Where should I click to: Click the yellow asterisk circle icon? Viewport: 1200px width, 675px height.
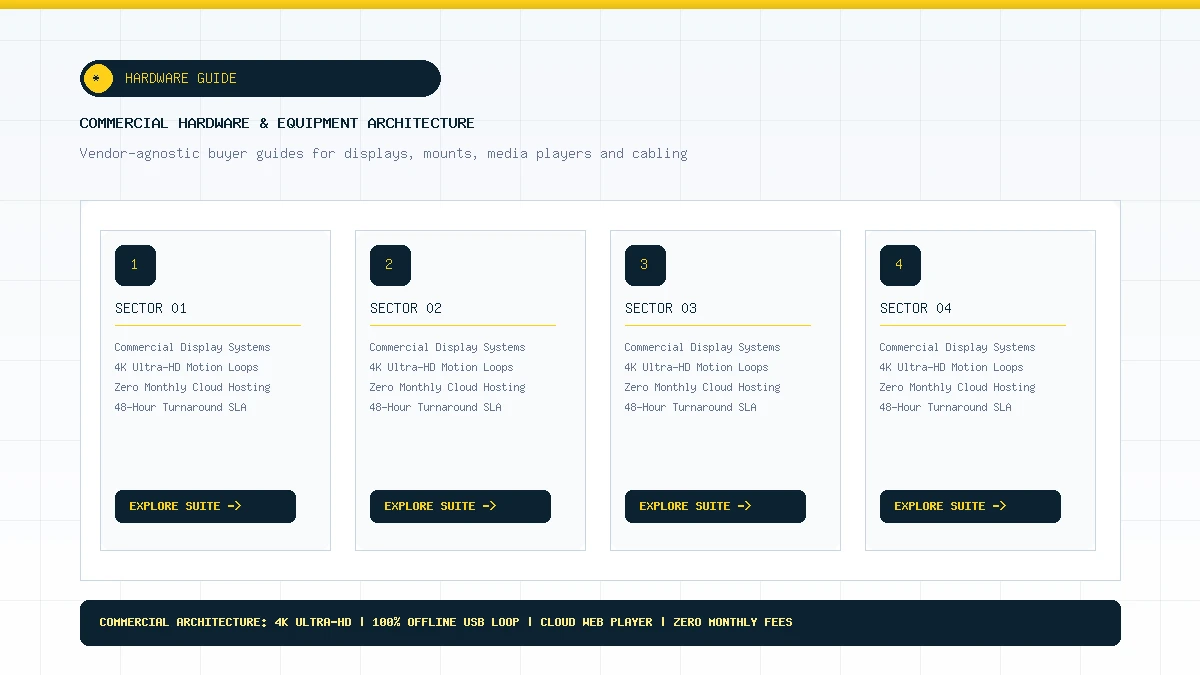(97, 78)
